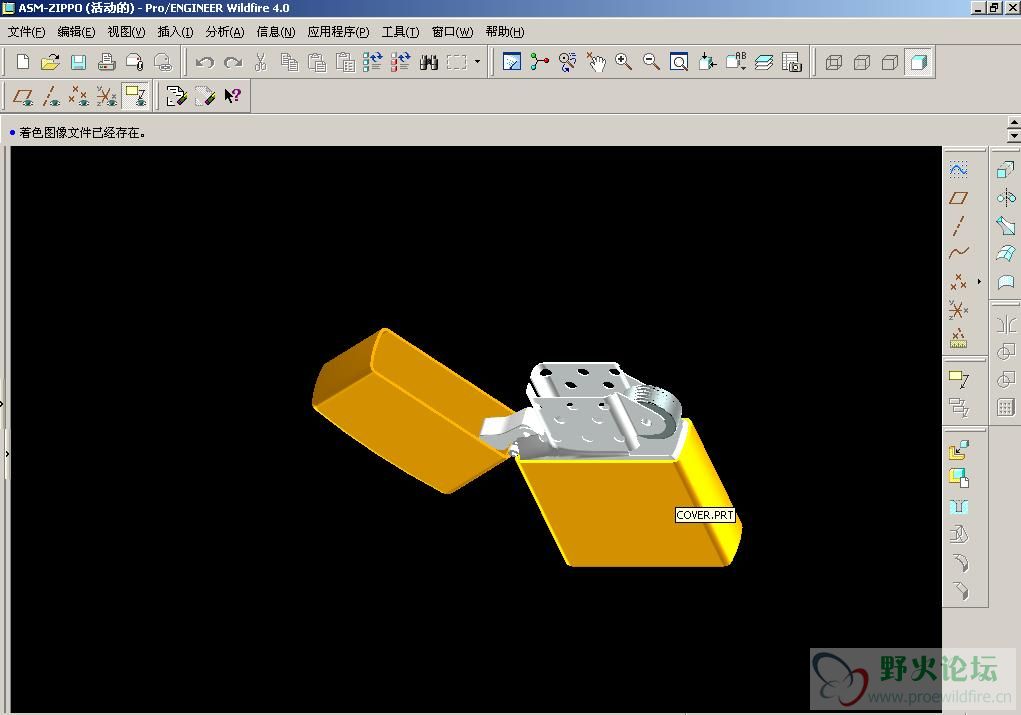This screenshot has height=715, width=1021.
Task: Open 信息(N) menu
Action: (275, 32)
